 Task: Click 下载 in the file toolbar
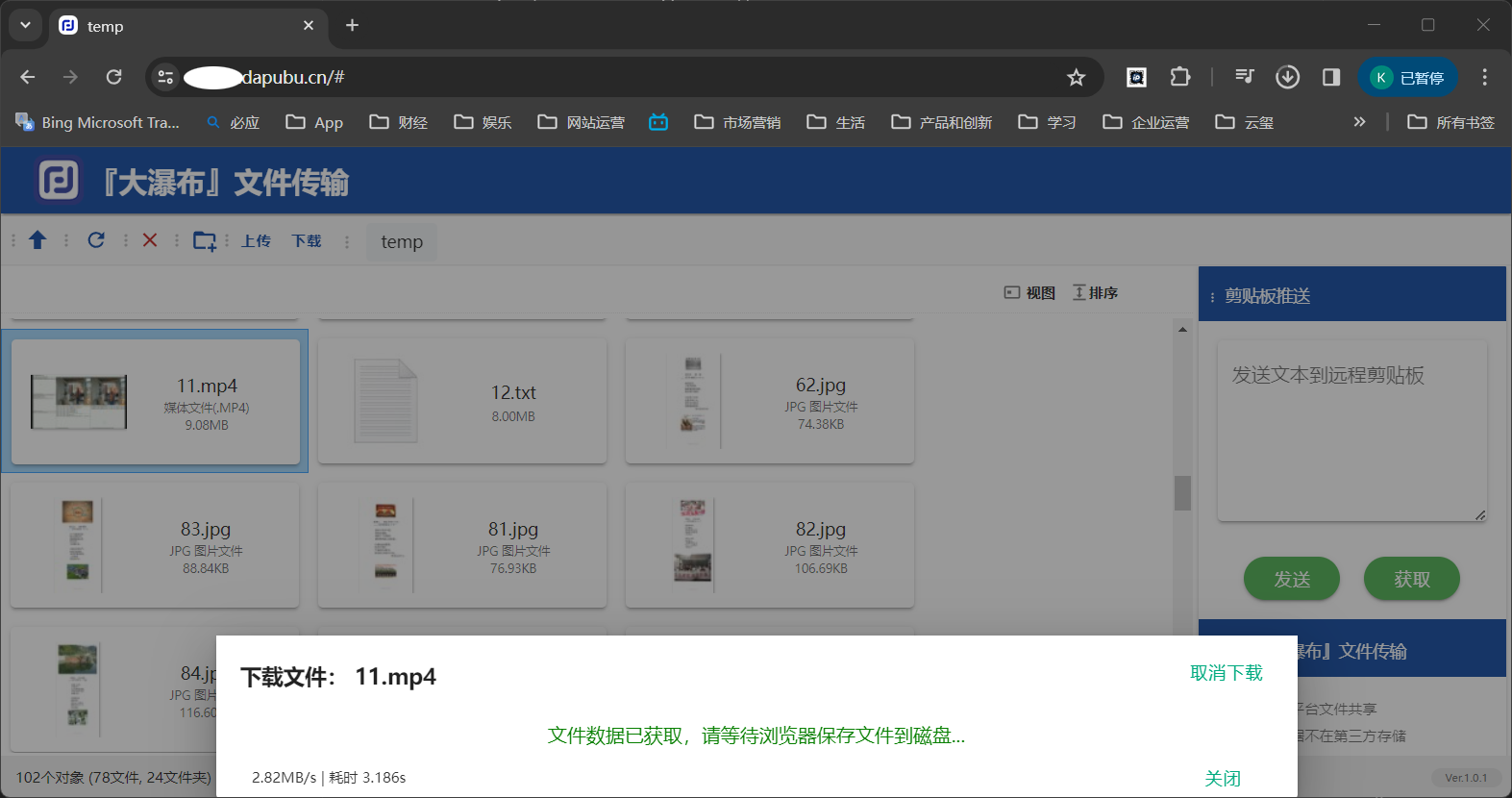(x=307, y=241)
